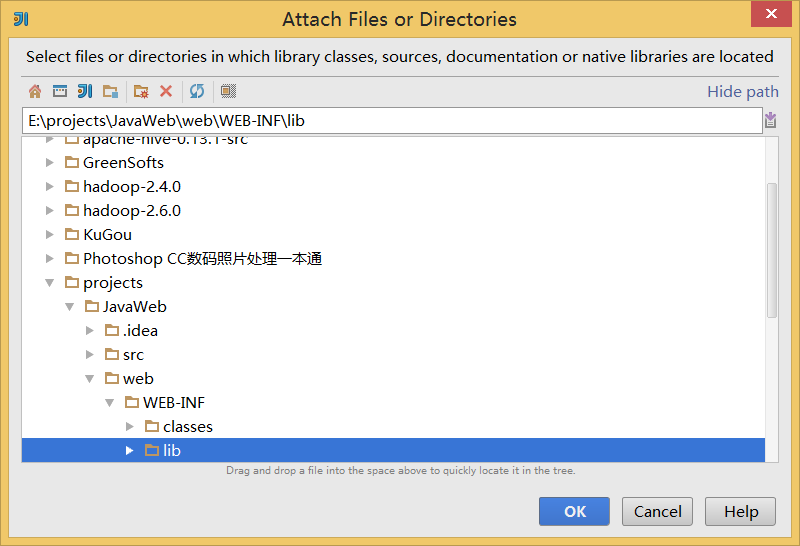Select the classes folder
This screenshot has width=800, height=546.
(179, 427)
